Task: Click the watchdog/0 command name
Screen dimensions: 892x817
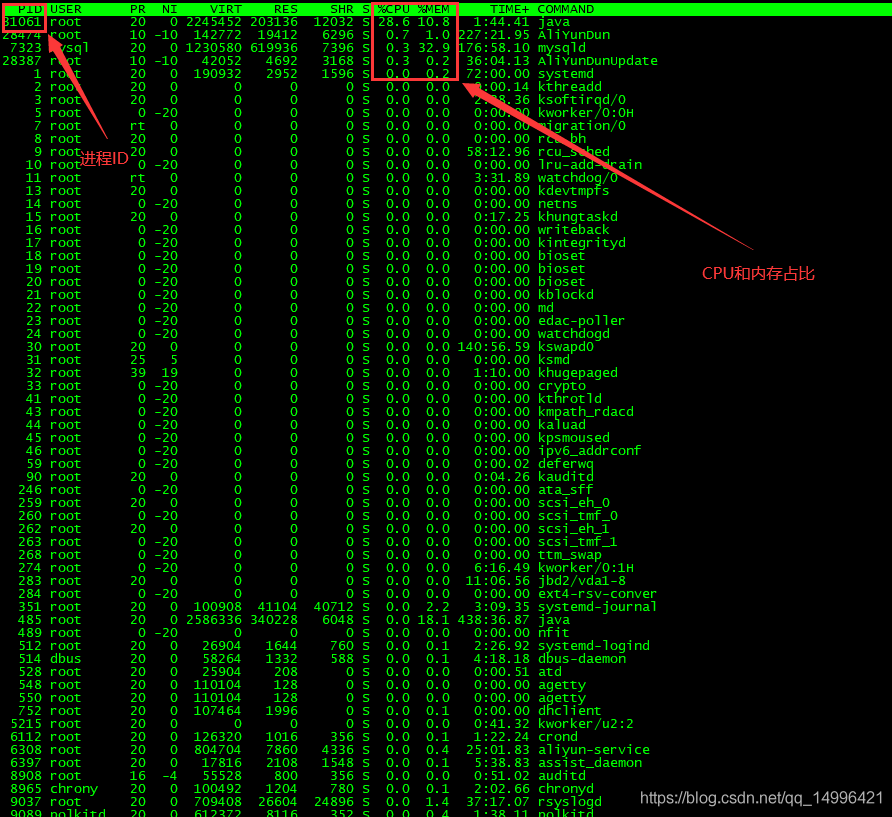Action: click(578, 178)
